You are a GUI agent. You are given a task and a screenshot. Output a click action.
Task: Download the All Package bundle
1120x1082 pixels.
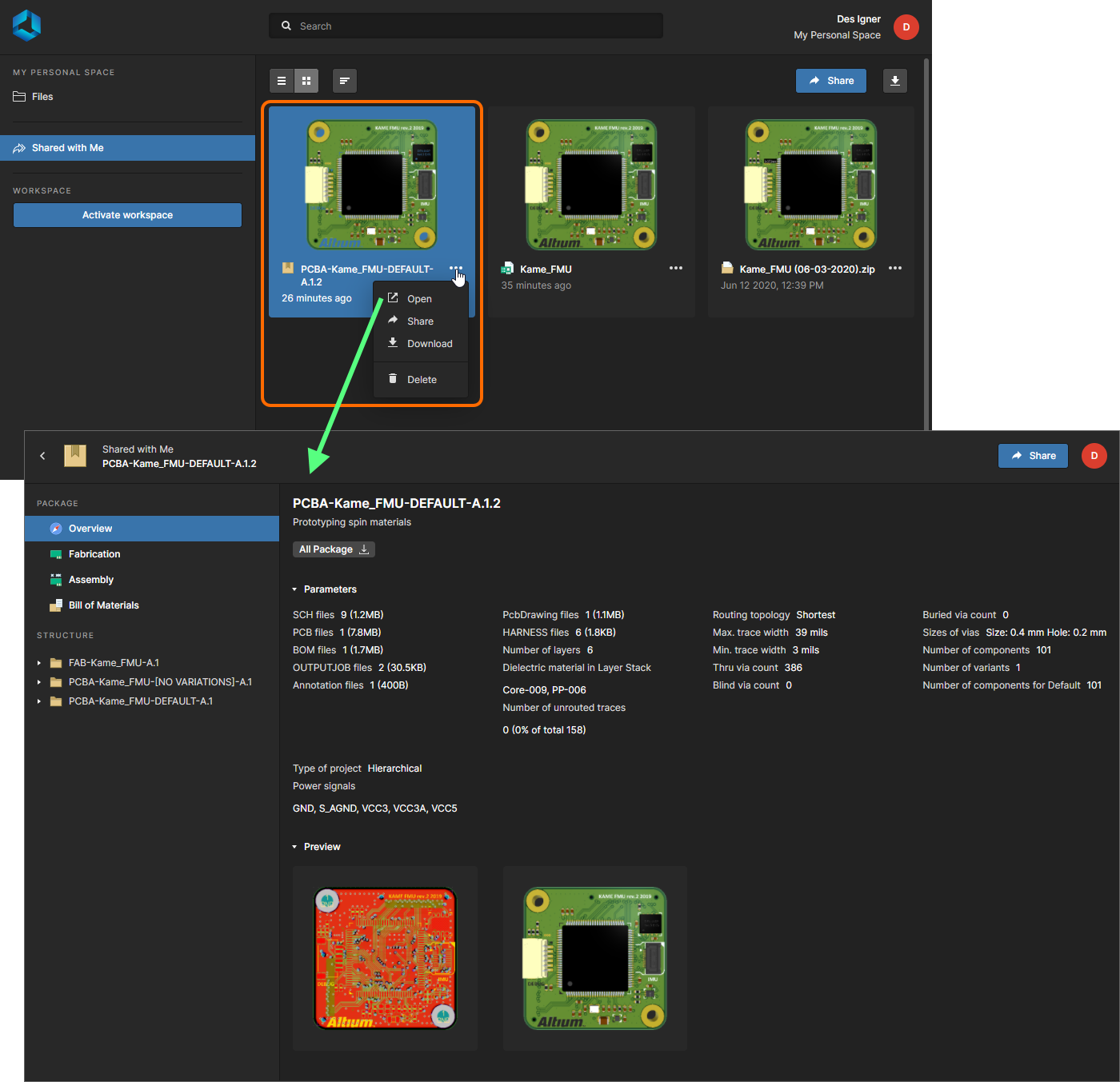(334, 549)
